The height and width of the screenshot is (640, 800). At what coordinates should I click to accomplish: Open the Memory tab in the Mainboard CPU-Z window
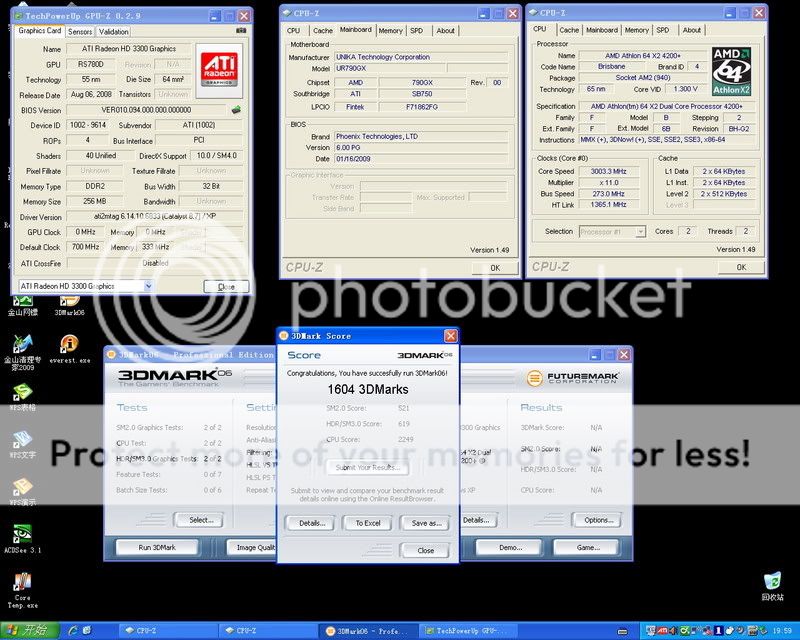(390, 30)
